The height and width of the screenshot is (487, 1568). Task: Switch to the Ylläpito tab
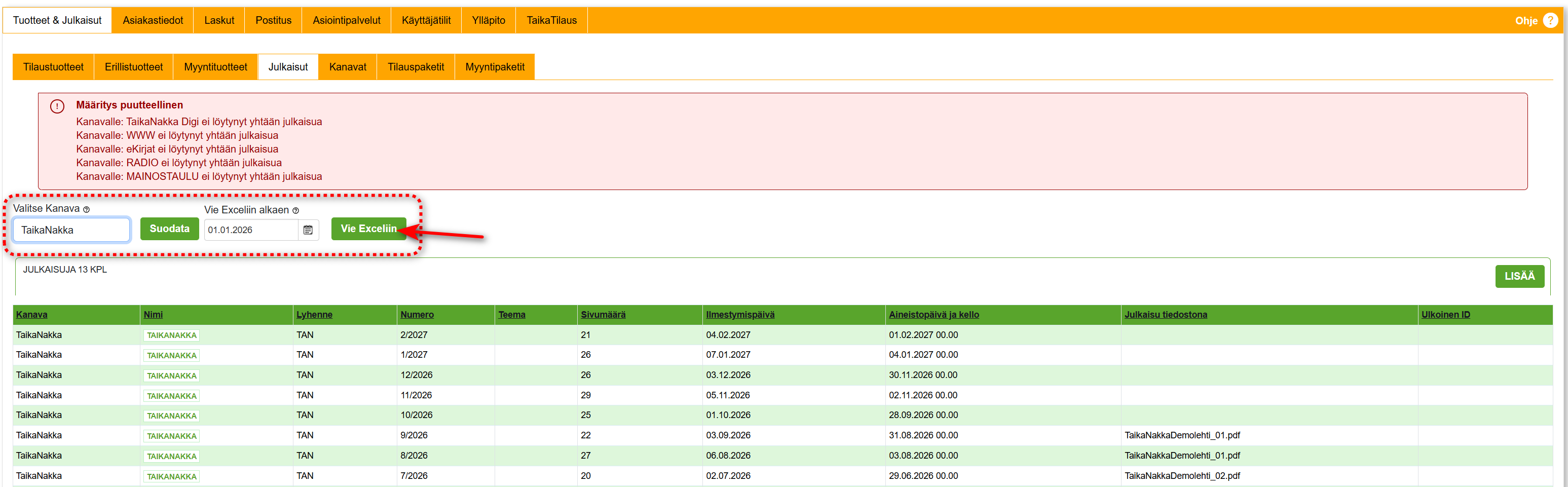point(488,20)
